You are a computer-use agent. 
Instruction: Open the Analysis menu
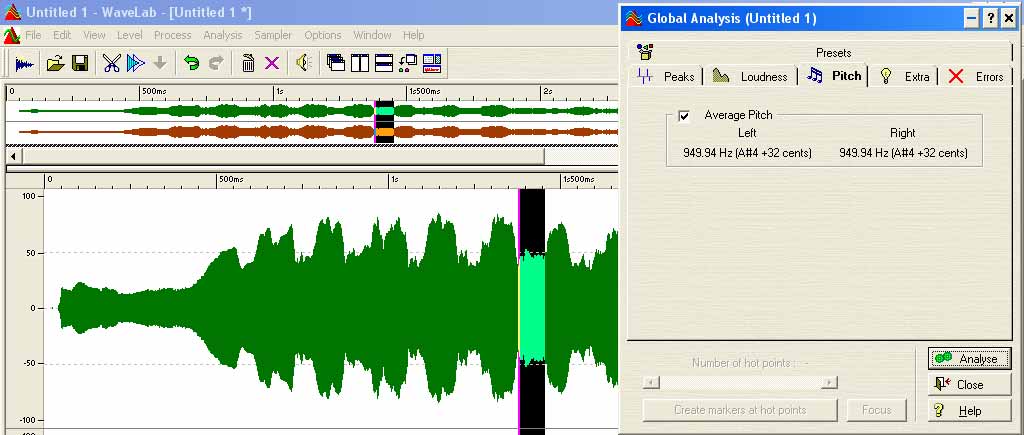click(222, 35)
